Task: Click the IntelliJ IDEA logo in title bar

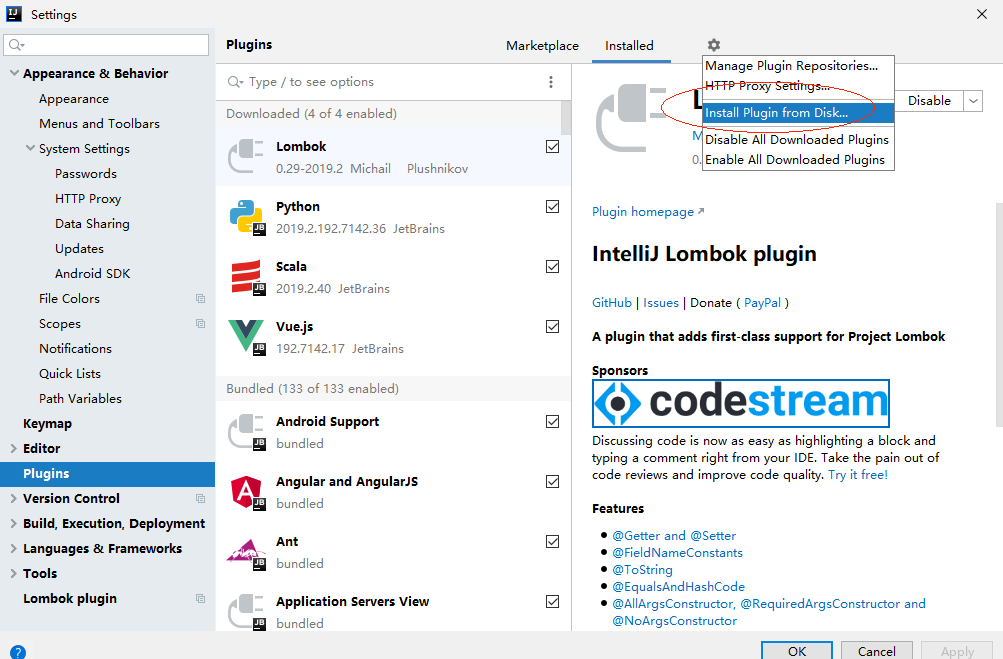Action: (13, 13)
